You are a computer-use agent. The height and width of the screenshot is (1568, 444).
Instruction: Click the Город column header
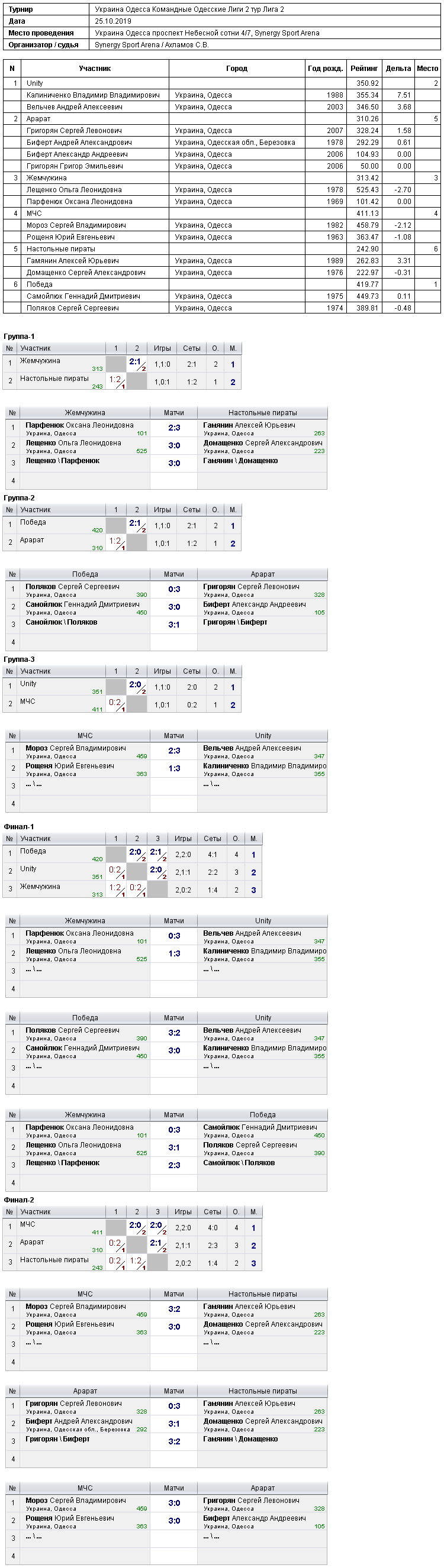(236, 69)
